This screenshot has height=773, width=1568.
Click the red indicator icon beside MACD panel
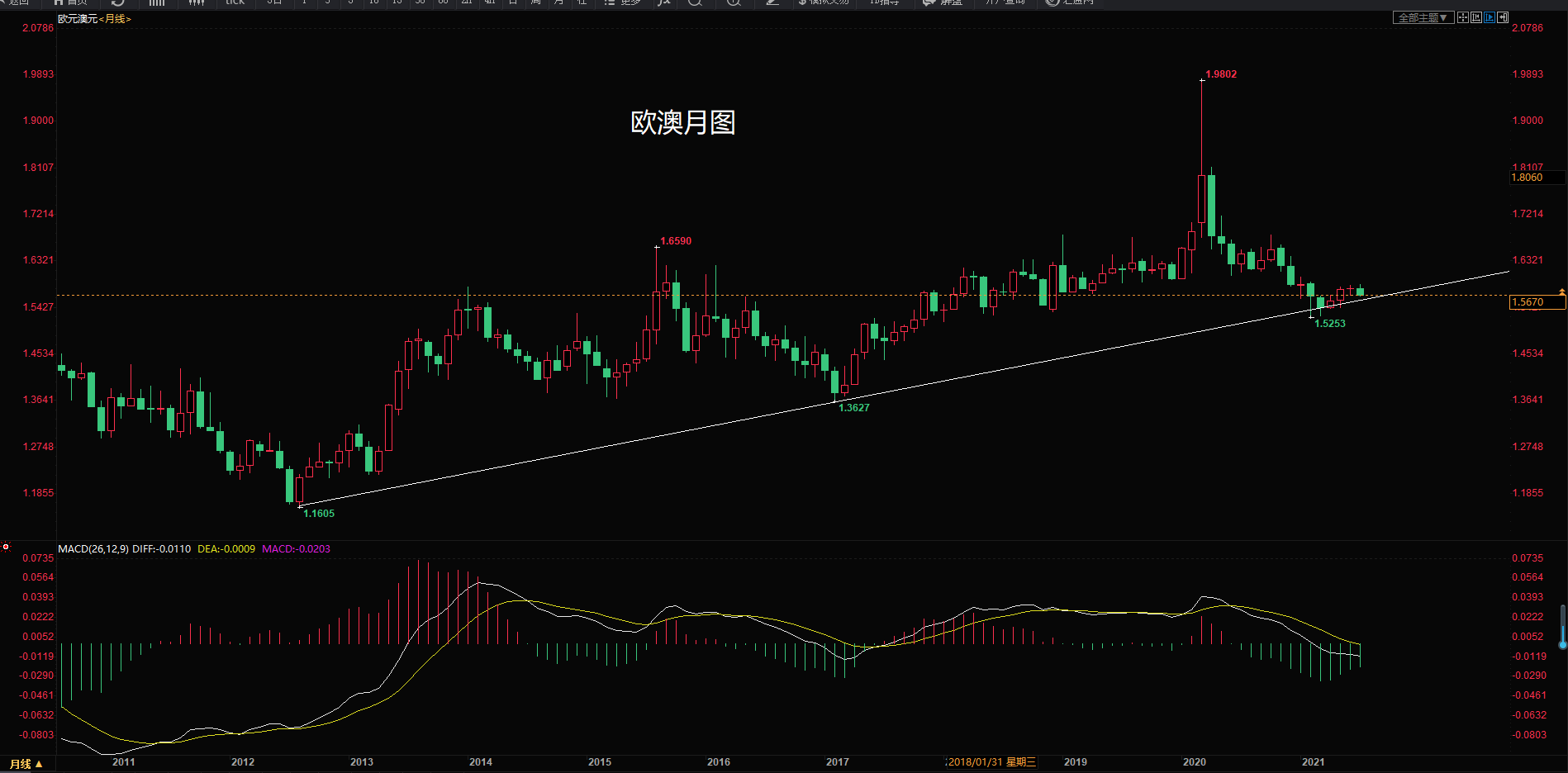click(x=6, y=547)
